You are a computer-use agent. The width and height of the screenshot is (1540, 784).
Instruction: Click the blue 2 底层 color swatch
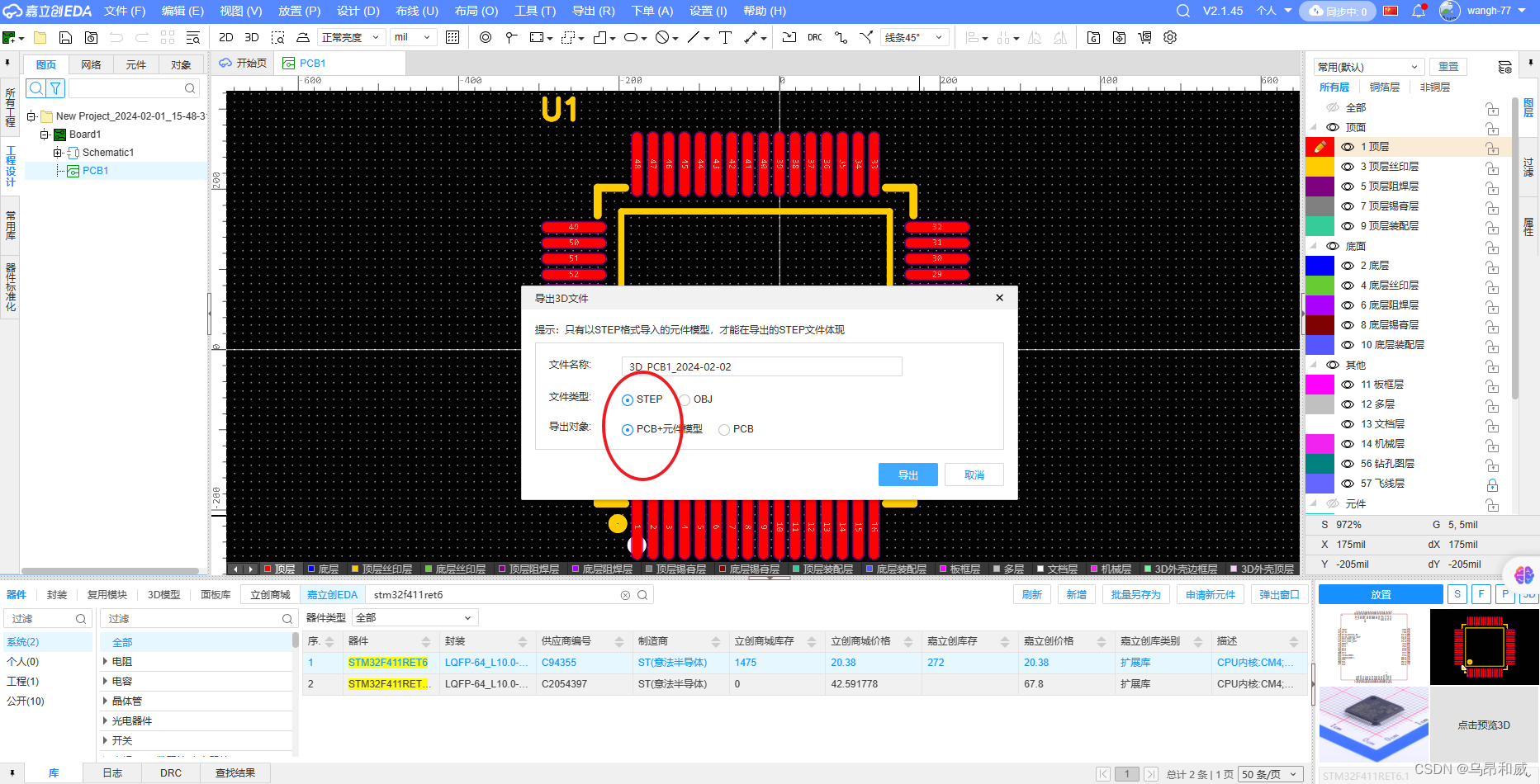coord(1320,265)
